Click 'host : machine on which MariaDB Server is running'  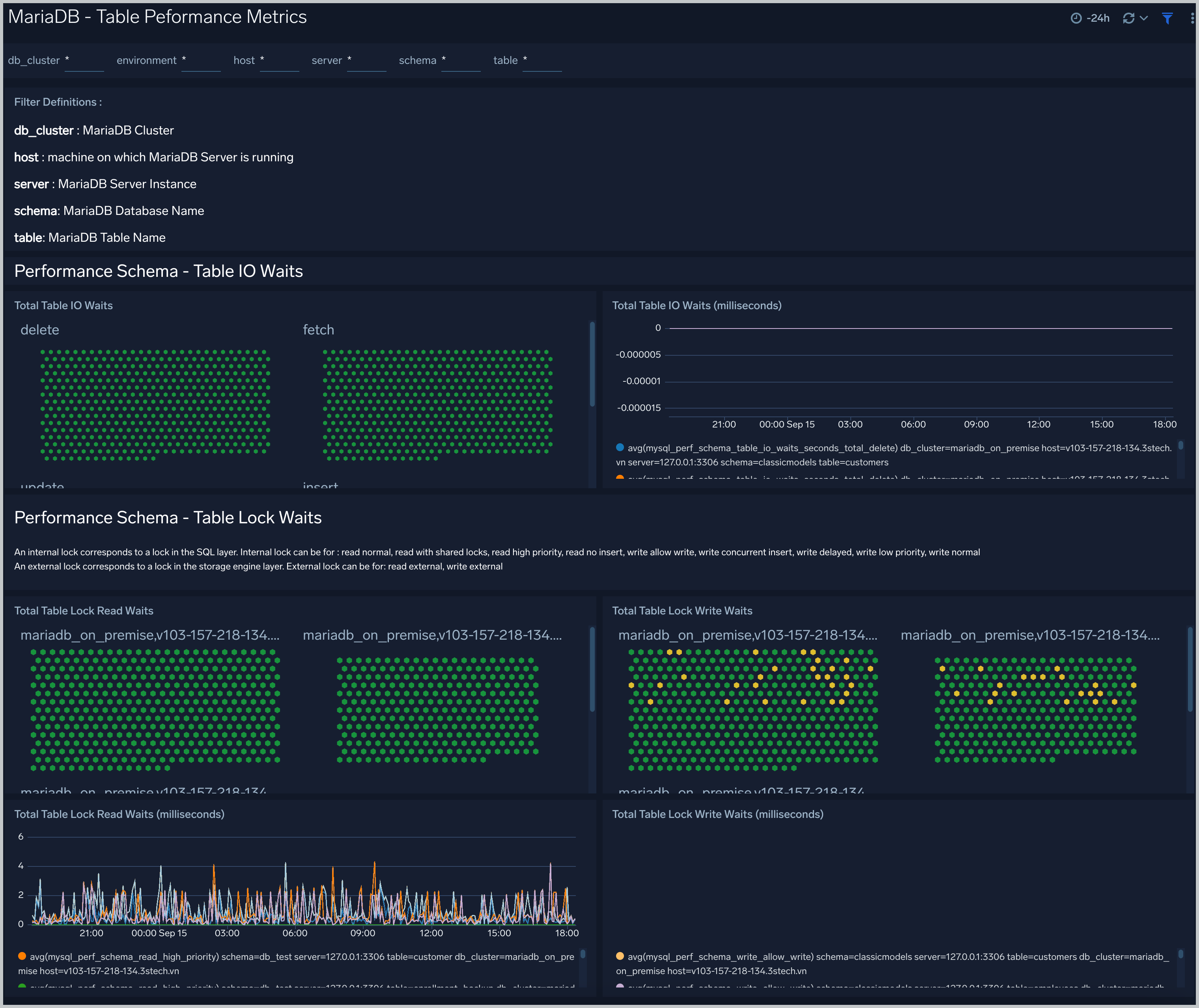pos(154,157)
